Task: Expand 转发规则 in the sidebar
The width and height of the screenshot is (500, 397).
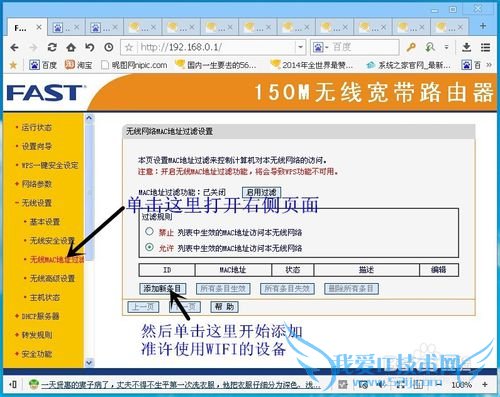Action: 37,335
